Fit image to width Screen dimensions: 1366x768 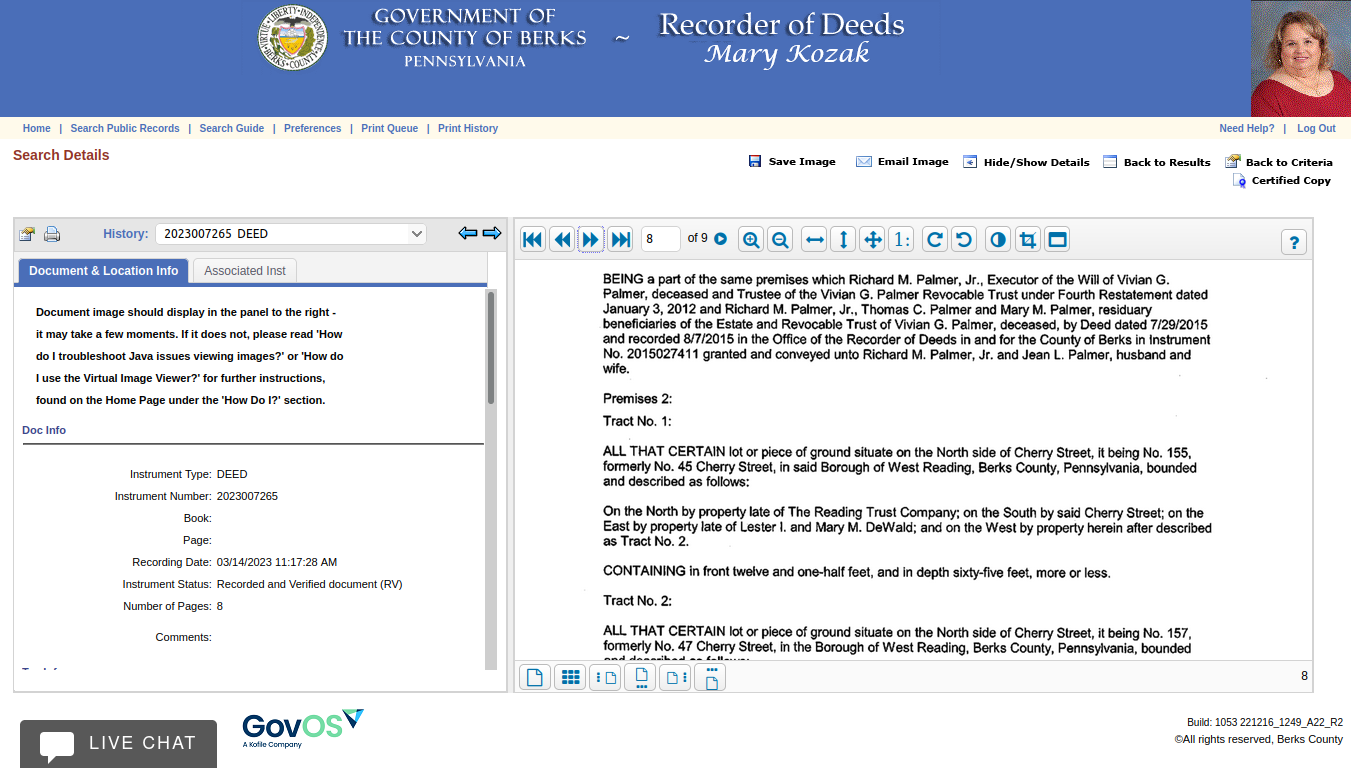pos(815,240)
